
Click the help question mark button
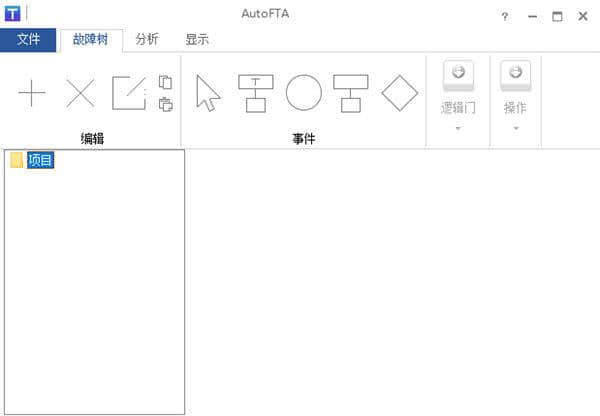tap(504, 16)
